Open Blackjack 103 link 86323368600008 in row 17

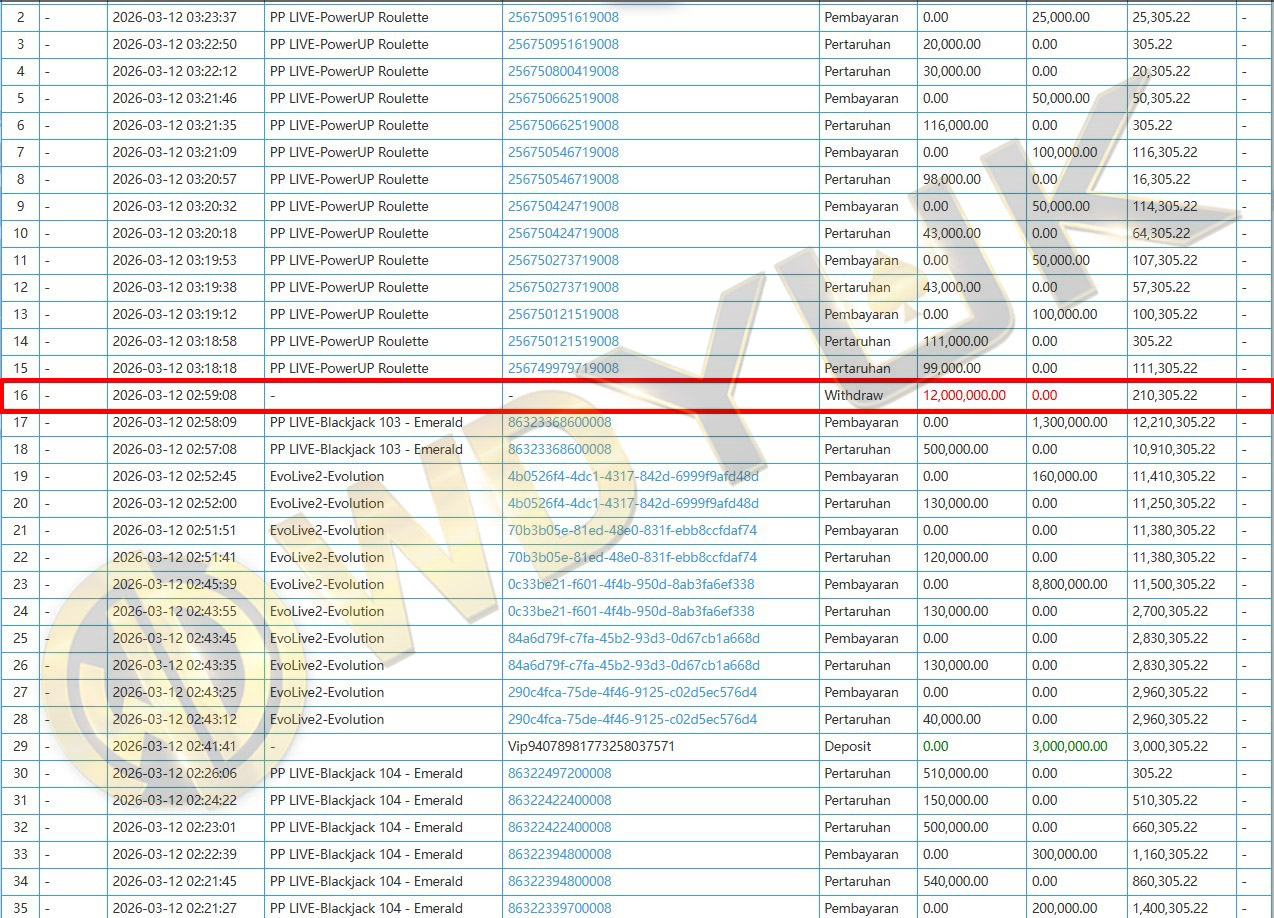pos(559,422)
